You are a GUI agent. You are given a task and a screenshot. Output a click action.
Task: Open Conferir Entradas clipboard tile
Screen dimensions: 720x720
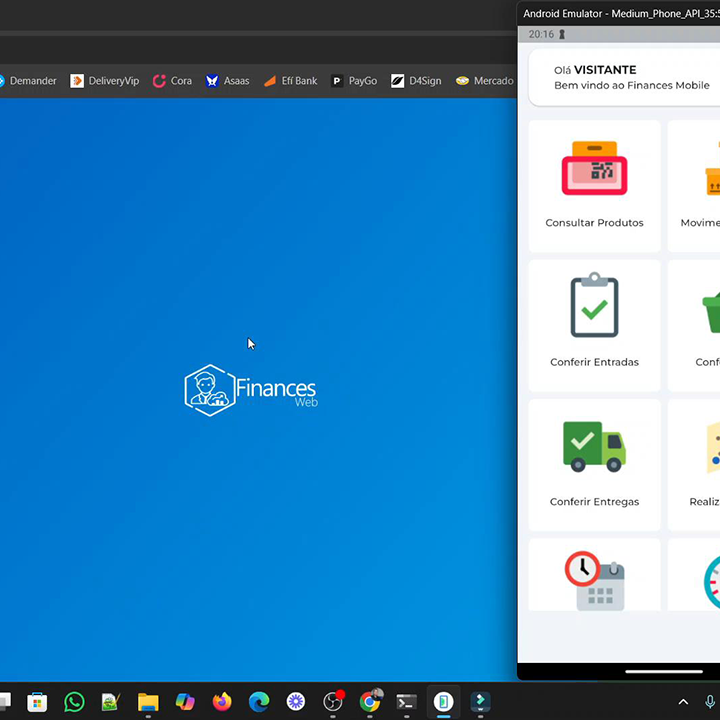pyautogui.click(x=594, y=326)
